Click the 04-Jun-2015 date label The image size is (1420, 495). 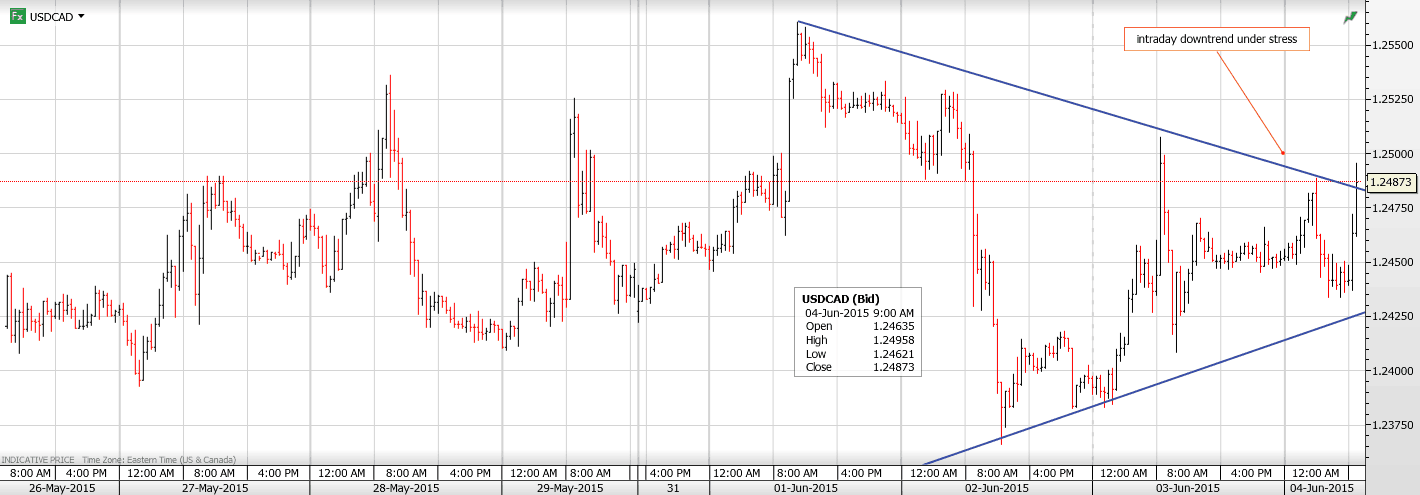pos(1320,488)
